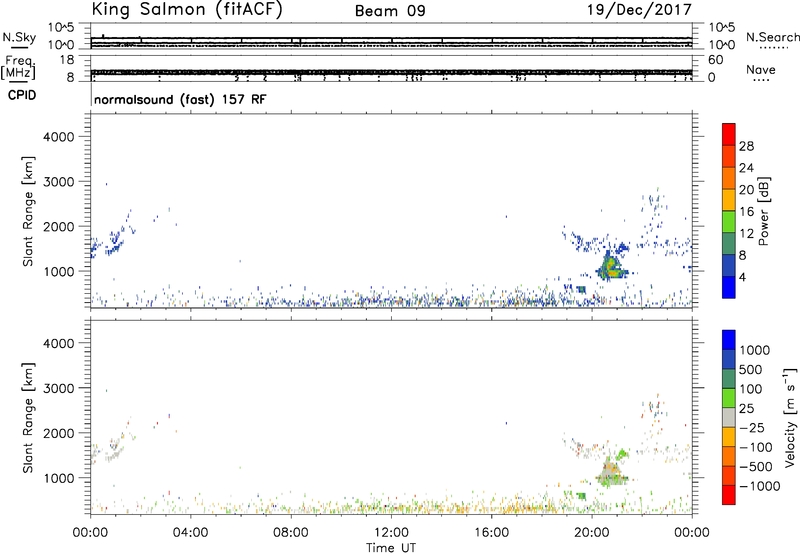Viewport: 800px width, 554px height.
Task: Click the 4 tick on power scale
Action: 743,277
